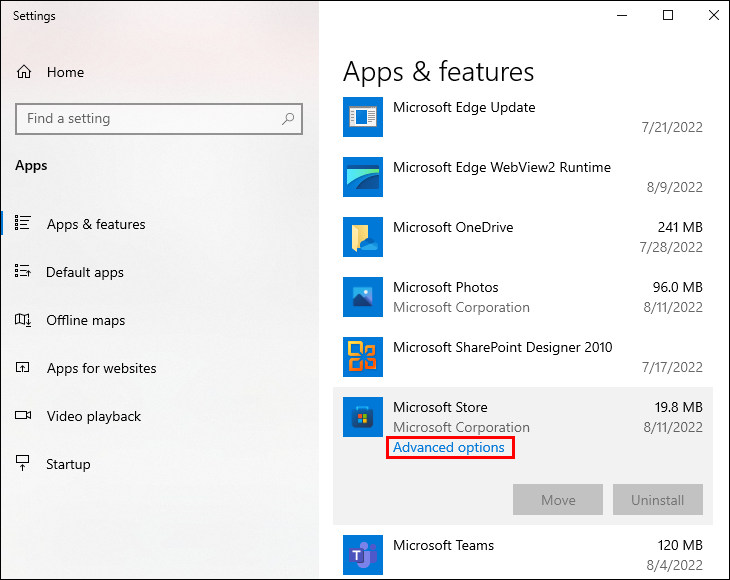Click the 7/17/2022 install date
This screenshot has height=580, width=730.
point(672,367)
